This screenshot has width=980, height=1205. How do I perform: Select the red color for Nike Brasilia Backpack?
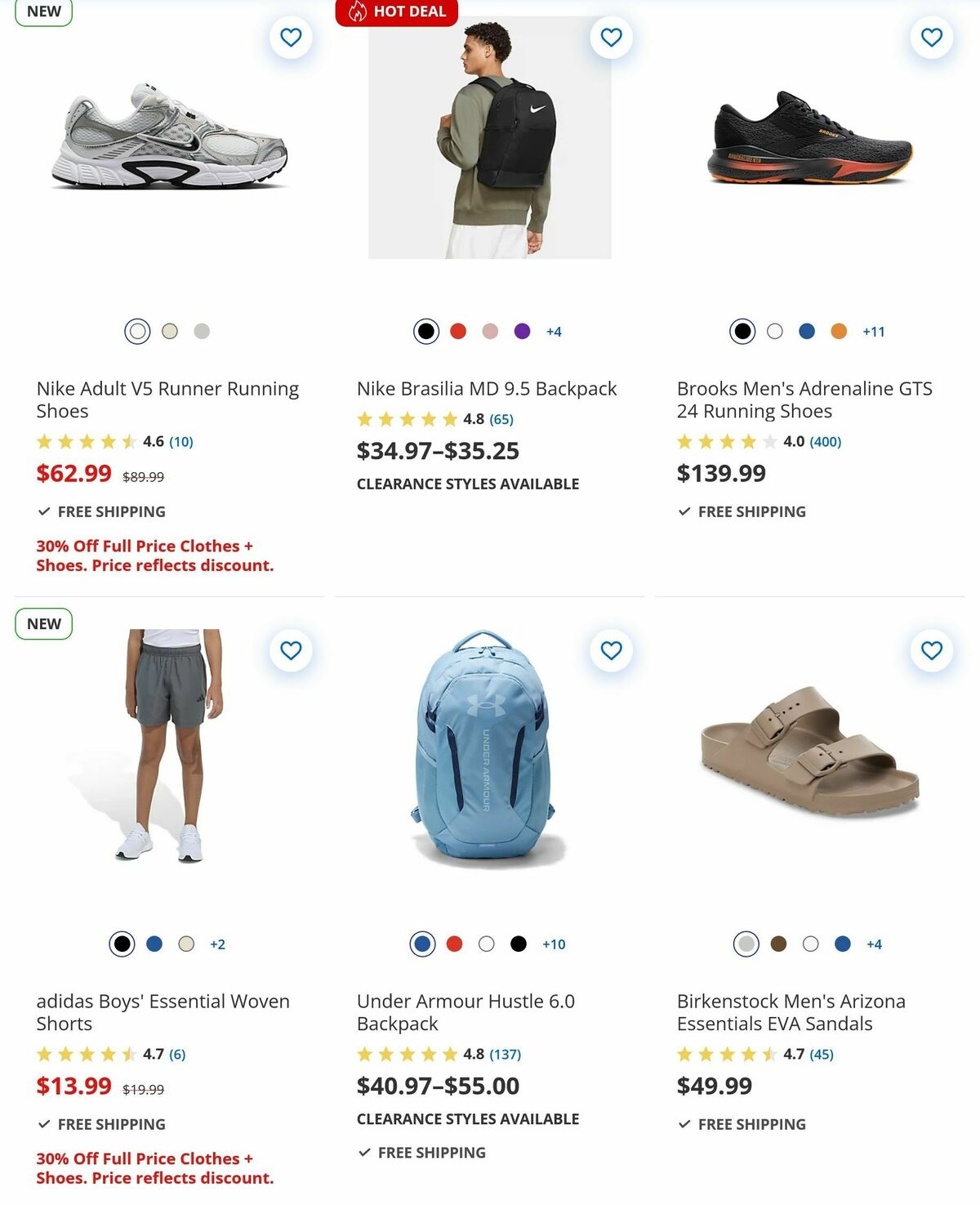tap(457, 331)
